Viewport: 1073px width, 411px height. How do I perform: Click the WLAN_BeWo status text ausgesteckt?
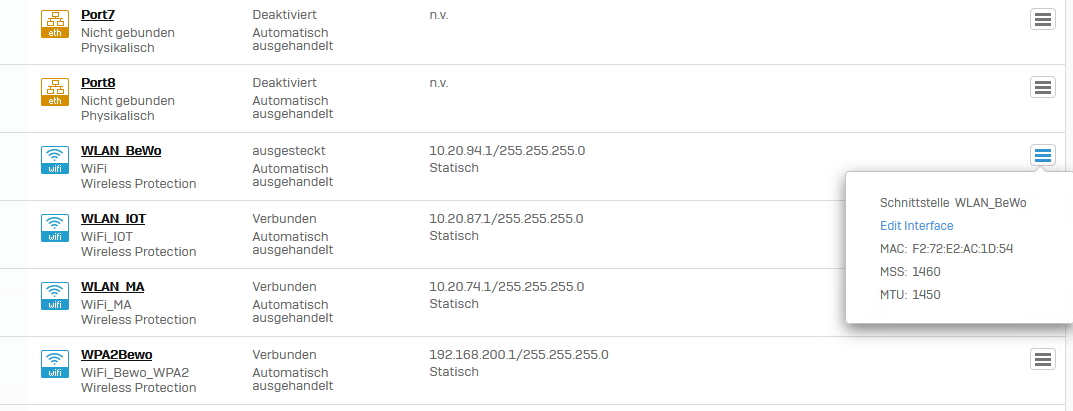point(289,151)
